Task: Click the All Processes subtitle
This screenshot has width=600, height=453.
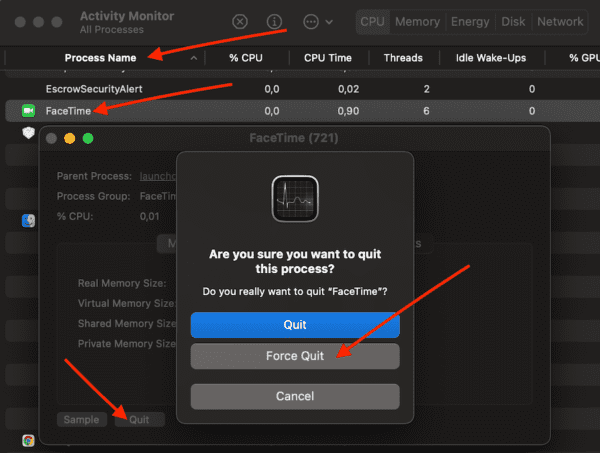Action: pos(112,30)
